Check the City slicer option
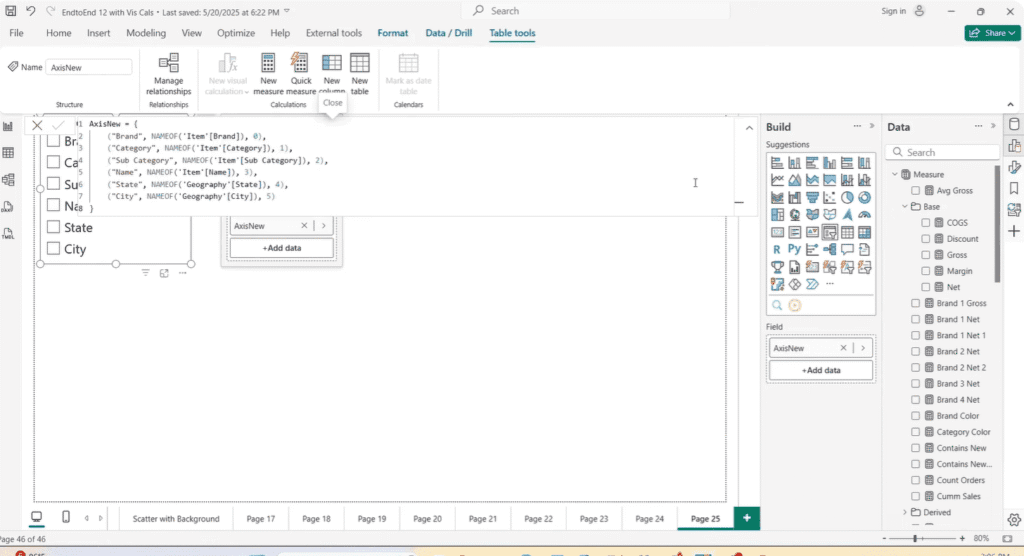 (x=54, y=248)
